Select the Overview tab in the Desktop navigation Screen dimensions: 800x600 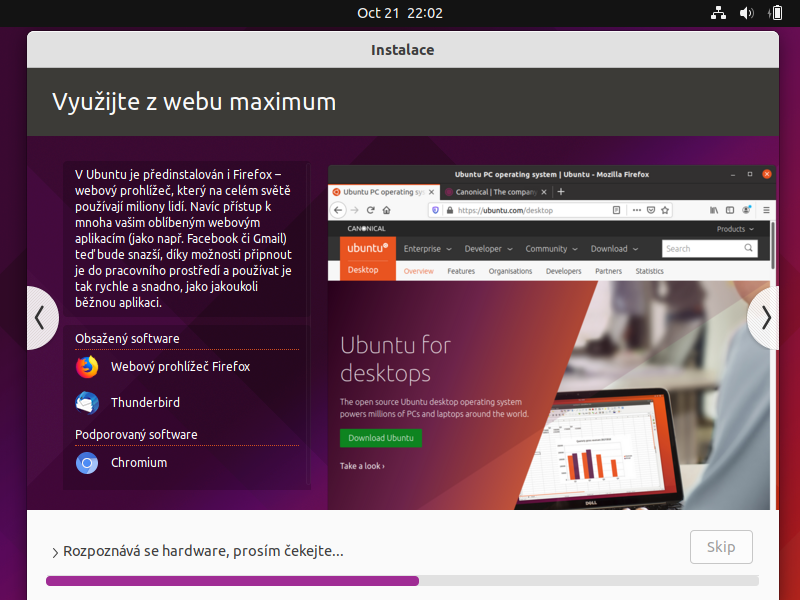click(x=418, y=270)
